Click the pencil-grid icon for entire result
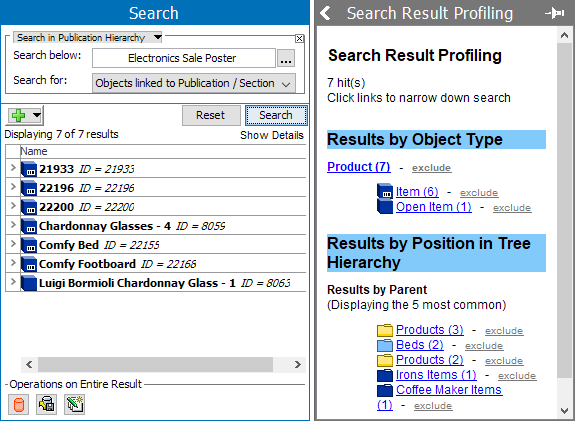Screen dimensions: 575x421 click(x=75, y=404)
